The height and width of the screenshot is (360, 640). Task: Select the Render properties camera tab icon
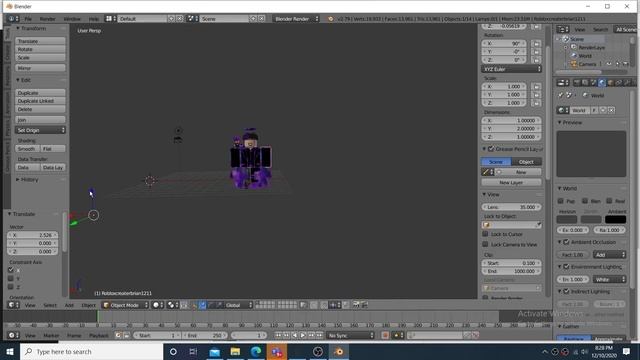[x=576, y=83]
